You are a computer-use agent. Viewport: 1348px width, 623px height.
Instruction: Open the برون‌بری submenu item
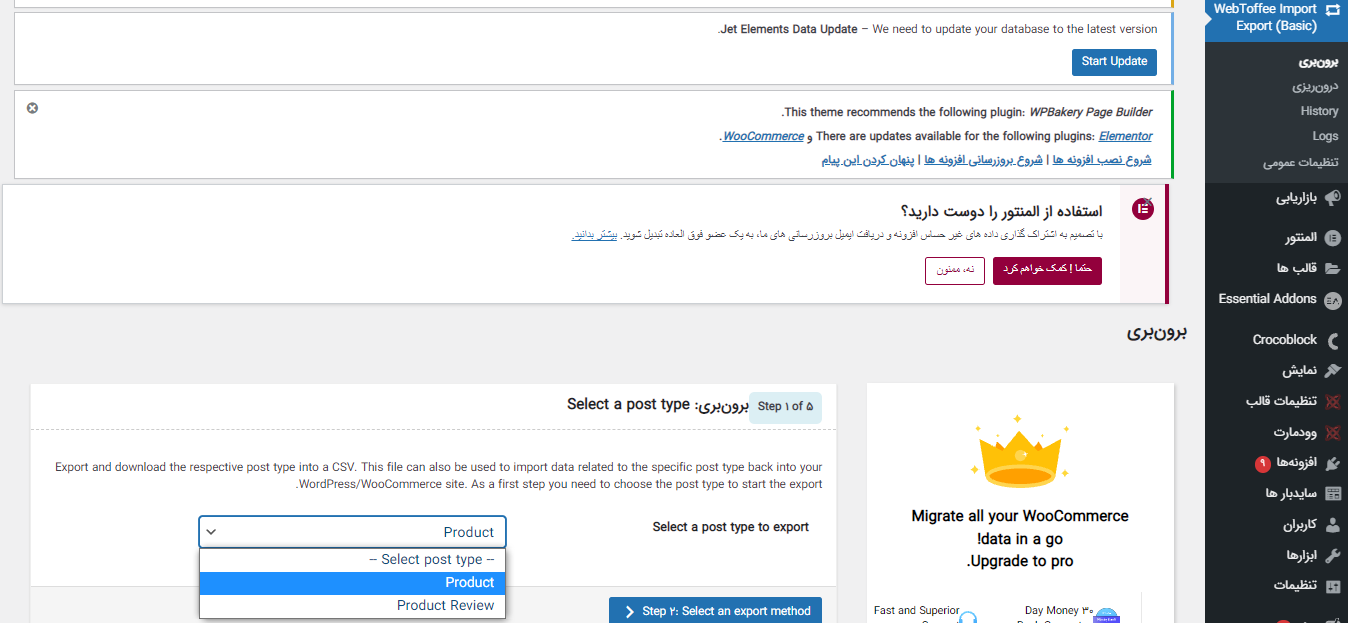pos(1318,62)
